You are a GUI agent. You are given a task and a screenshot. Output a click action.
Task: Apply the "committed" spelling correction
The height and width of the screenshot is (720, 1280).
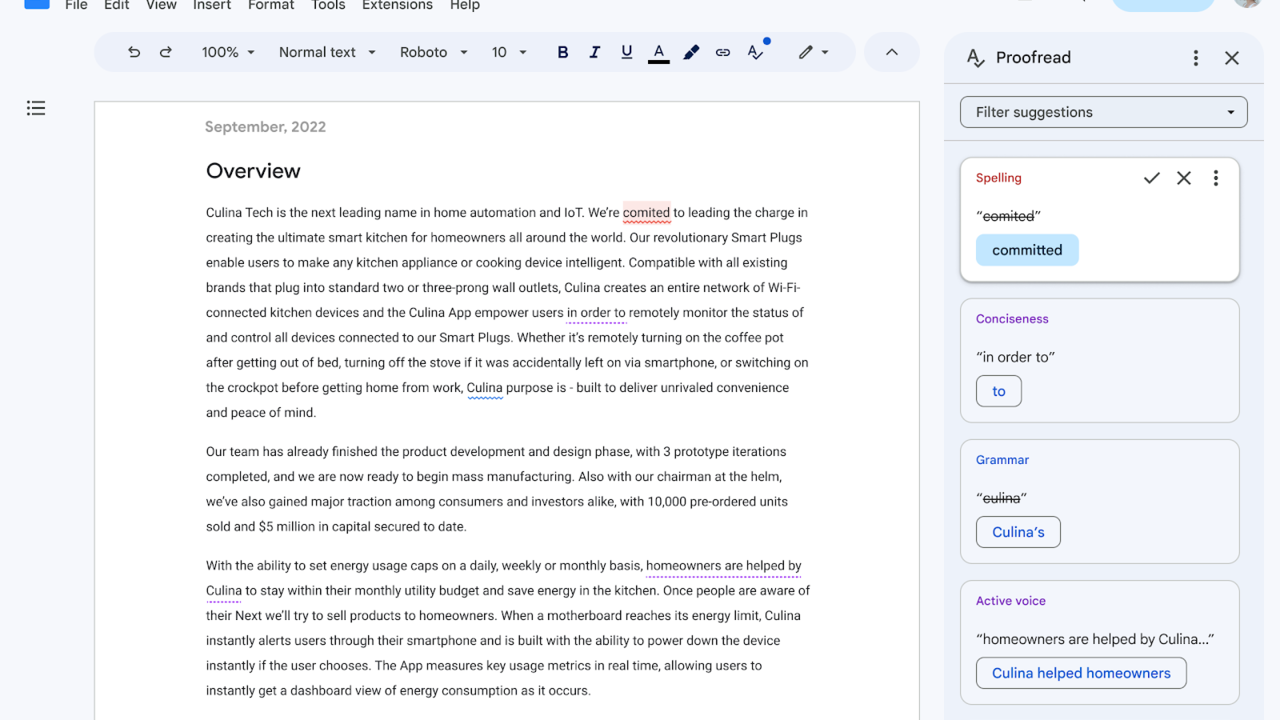1027,250
